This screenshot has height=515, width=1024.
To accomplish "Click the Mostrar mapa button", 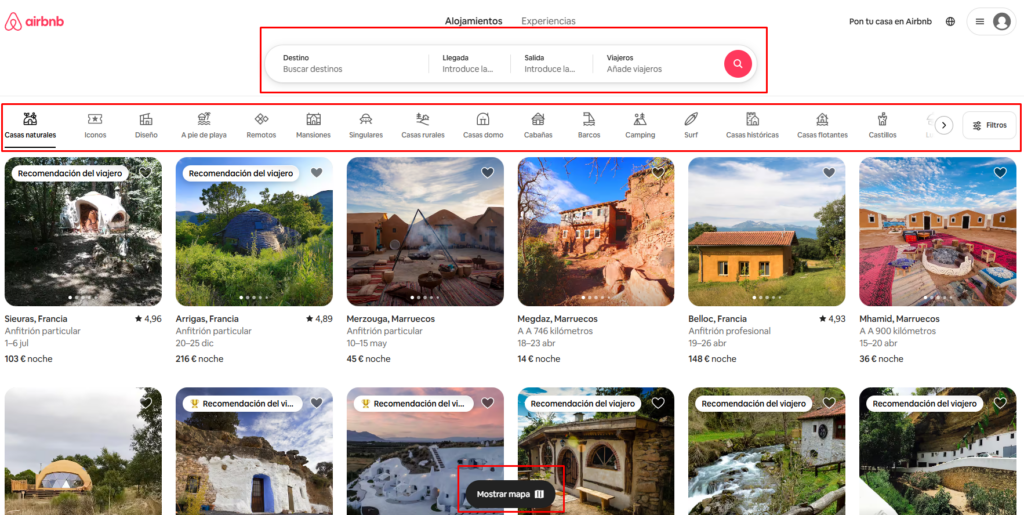I will [510, 494].
